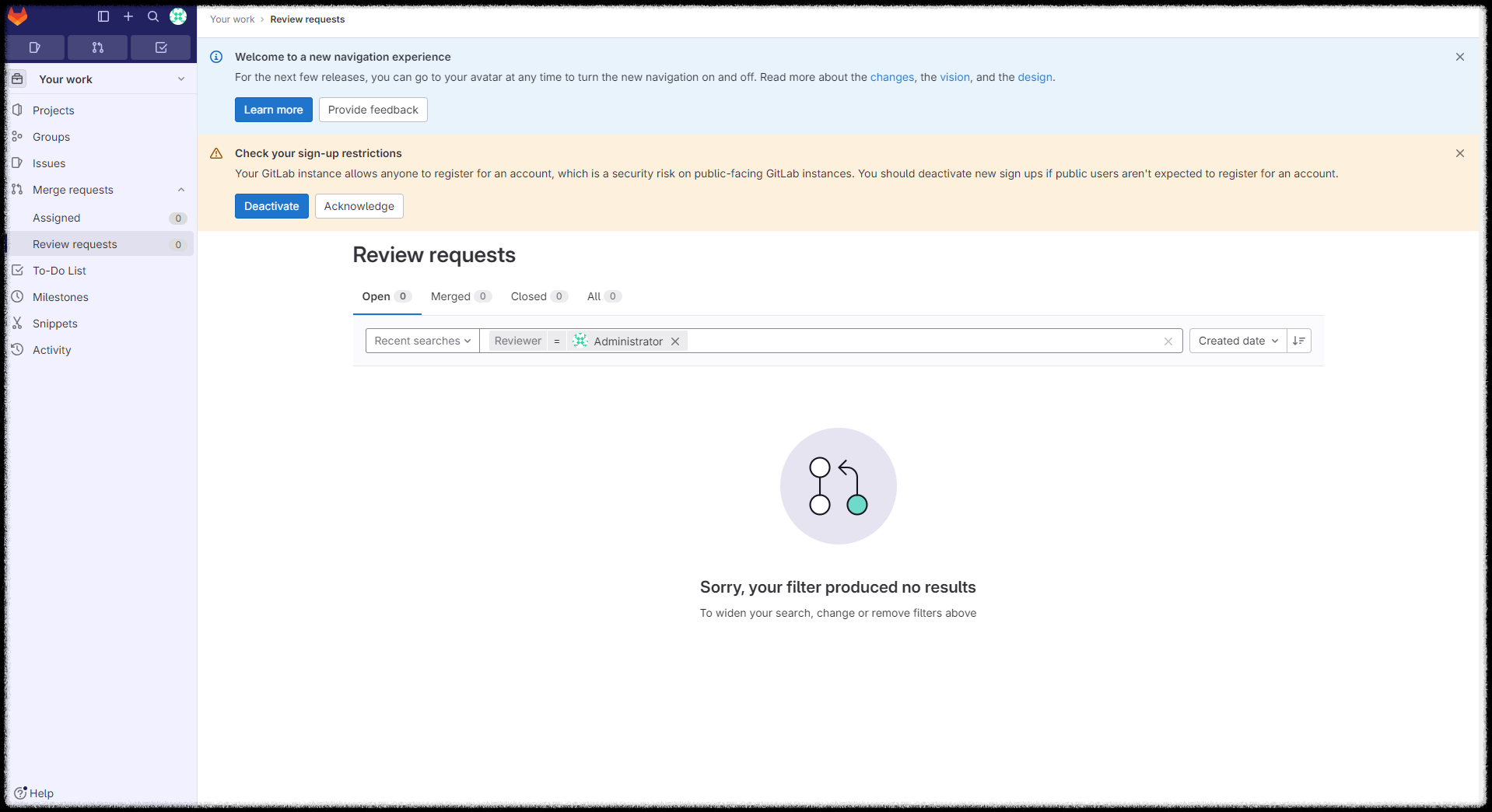
Task: Click the equals operator in the filter token
Action: (x=557, y=341)
